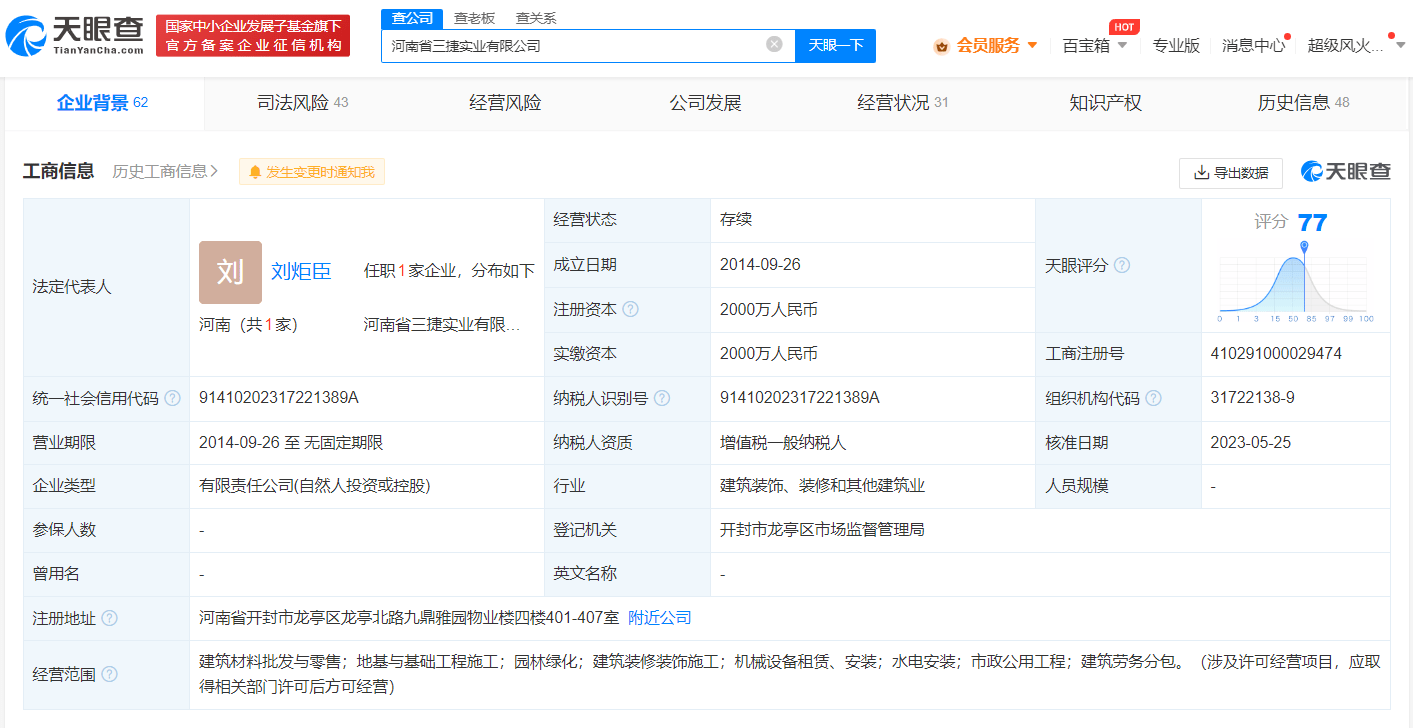The width and height of the screenshot is (1413, 728).
Task: Click help icon next to 天眼评分
Action: click(1122, 265)
